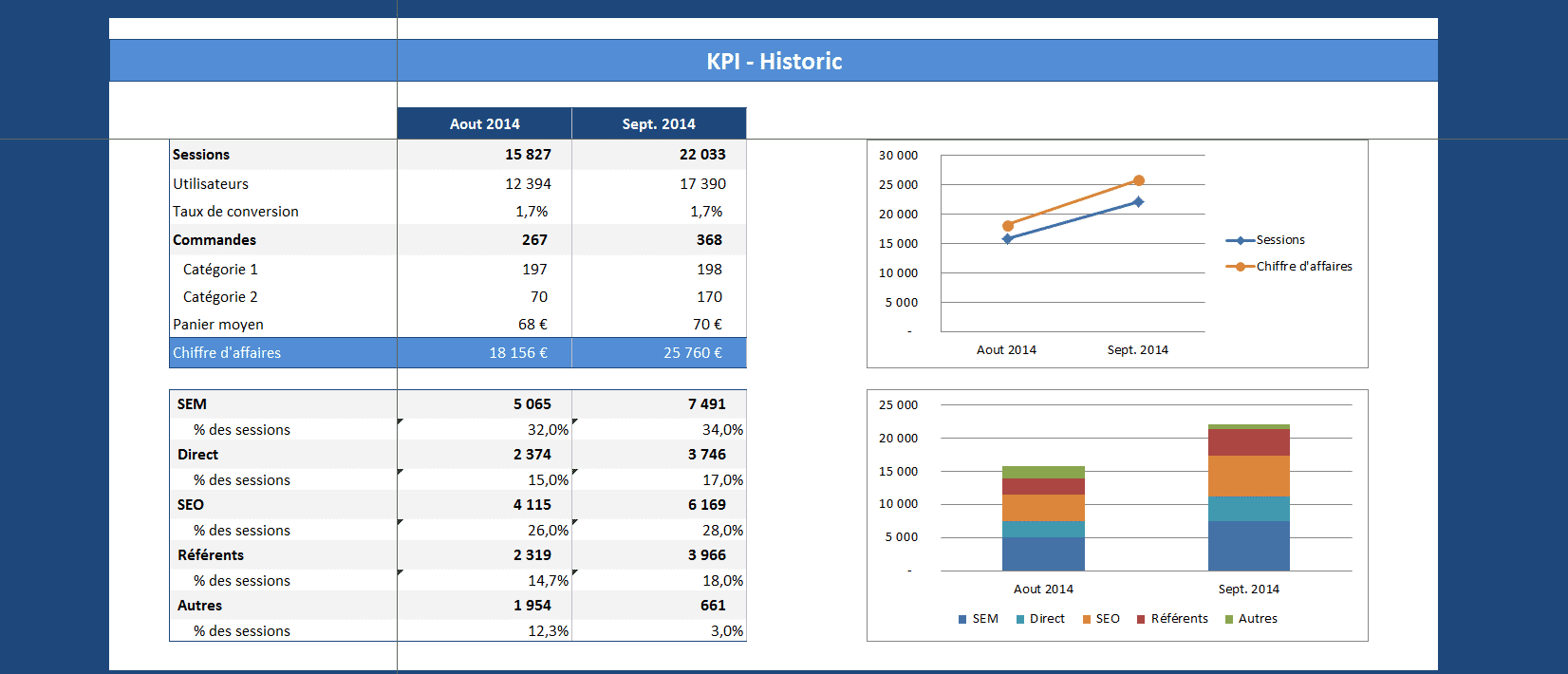Image resolution: width=1568 pixels, height=674 pixels.
Task: Click the Autres legend color swatch
Action: tap(1229, 619)
